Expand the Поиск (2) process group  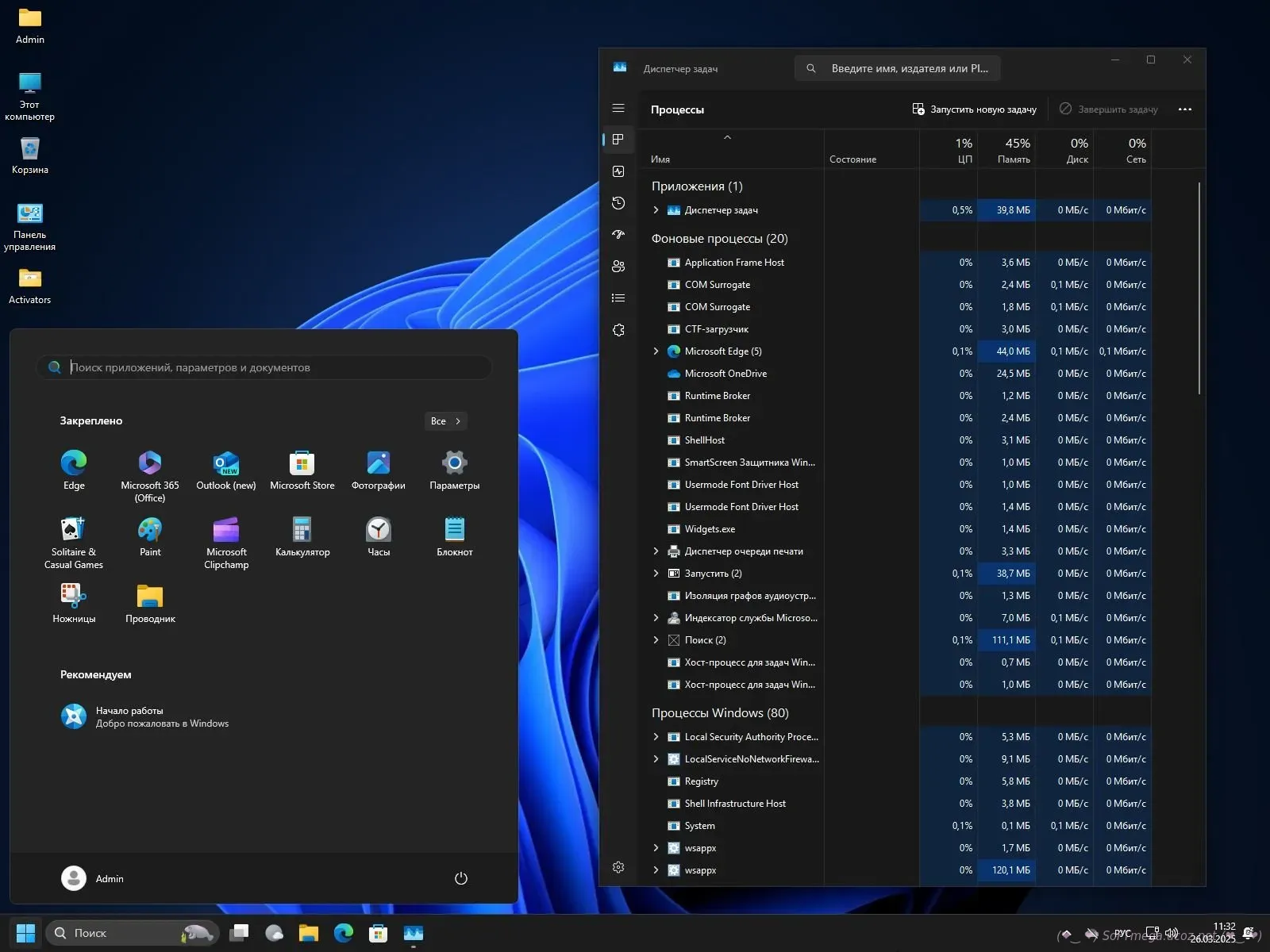click(656, 640)
